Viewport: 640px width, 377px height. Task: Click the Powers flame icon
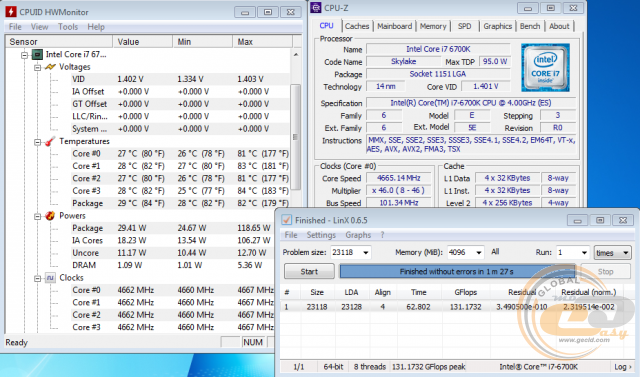point(50,216)
